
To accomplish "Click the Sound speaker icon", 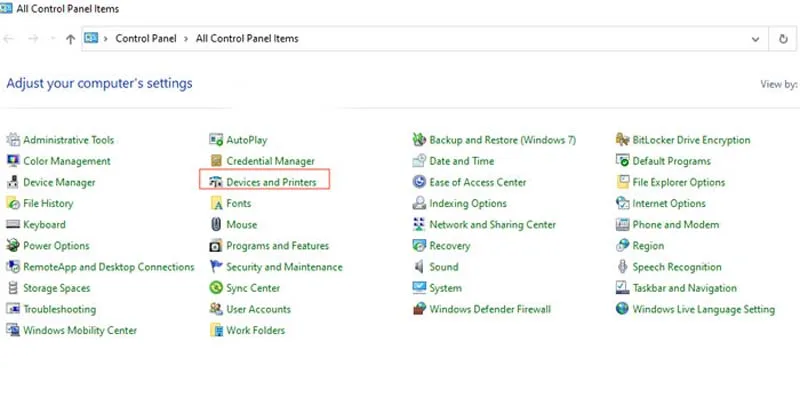I will click(x=419, y=267).
